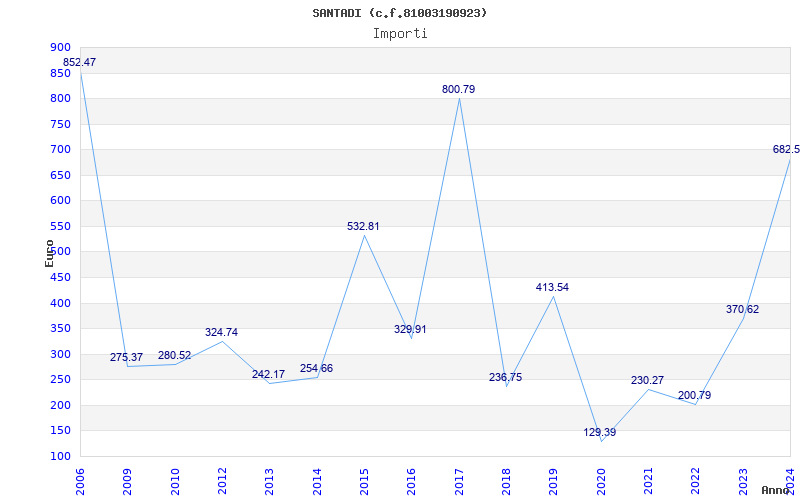Select the 2019 x-axis label
This screenshot has height=500, width=800.
tap(554, 482)
